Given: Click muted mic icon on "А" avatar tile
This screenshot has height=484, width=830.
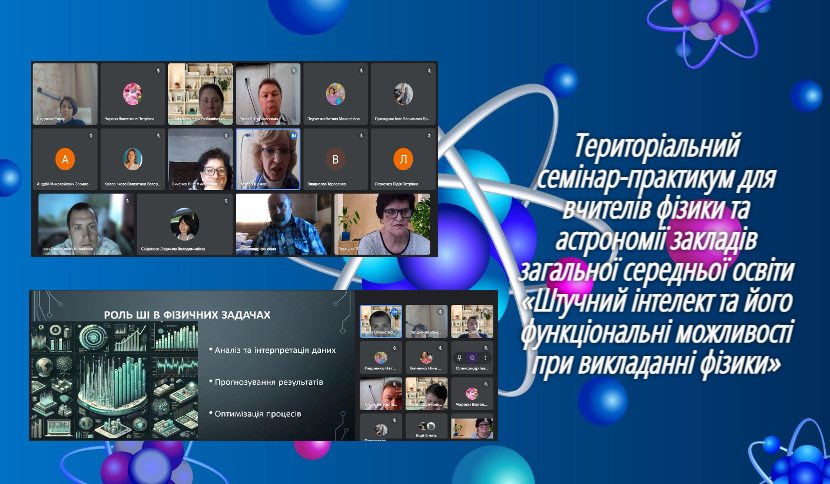Looking at the screenshot, I should click(91, 136).
